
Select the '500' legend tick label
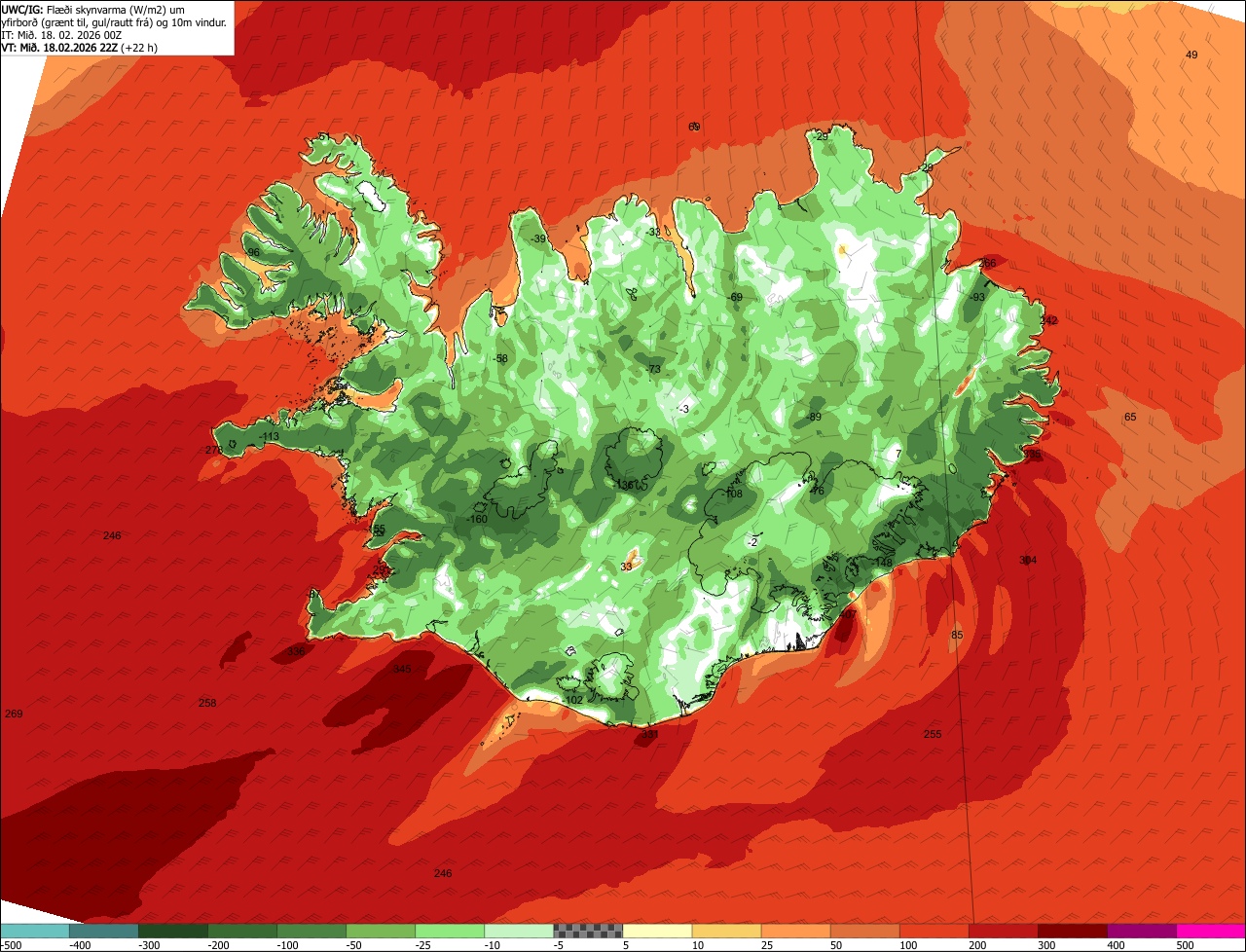(1184, 945)
